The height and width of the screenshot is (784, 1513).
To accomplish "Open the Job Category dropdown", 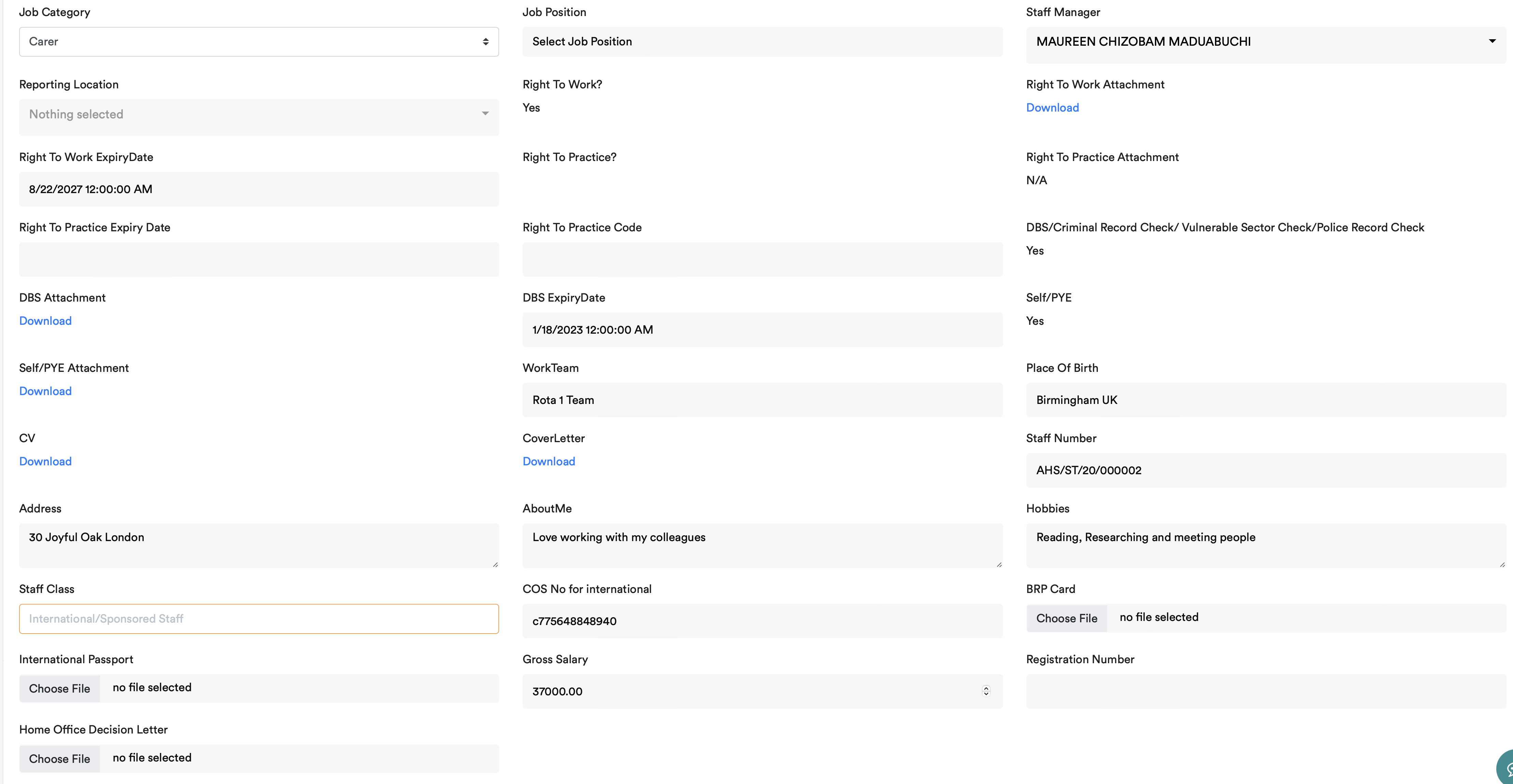I will tap(258, 42).
